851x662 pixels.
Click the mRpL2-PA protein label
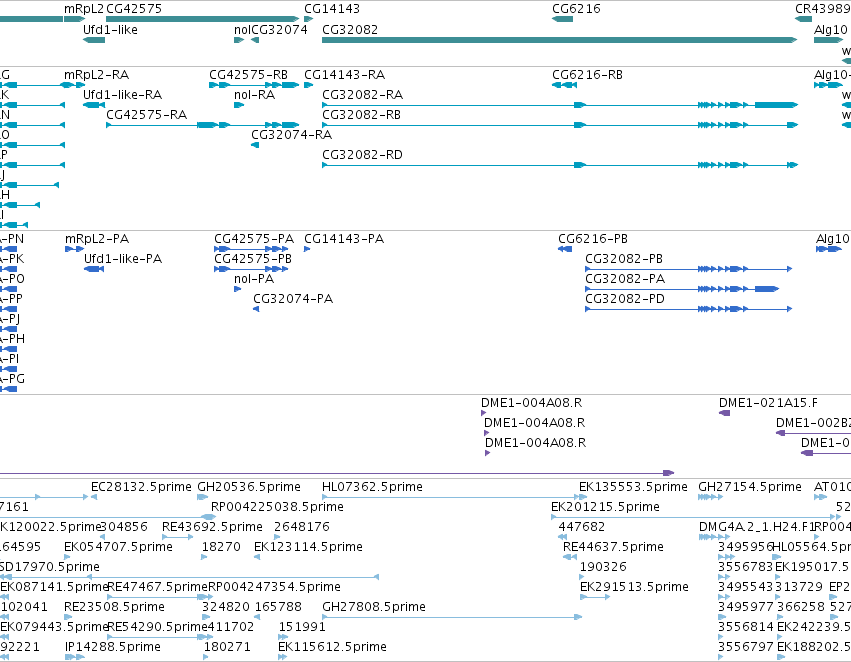[x=97, y=239]
